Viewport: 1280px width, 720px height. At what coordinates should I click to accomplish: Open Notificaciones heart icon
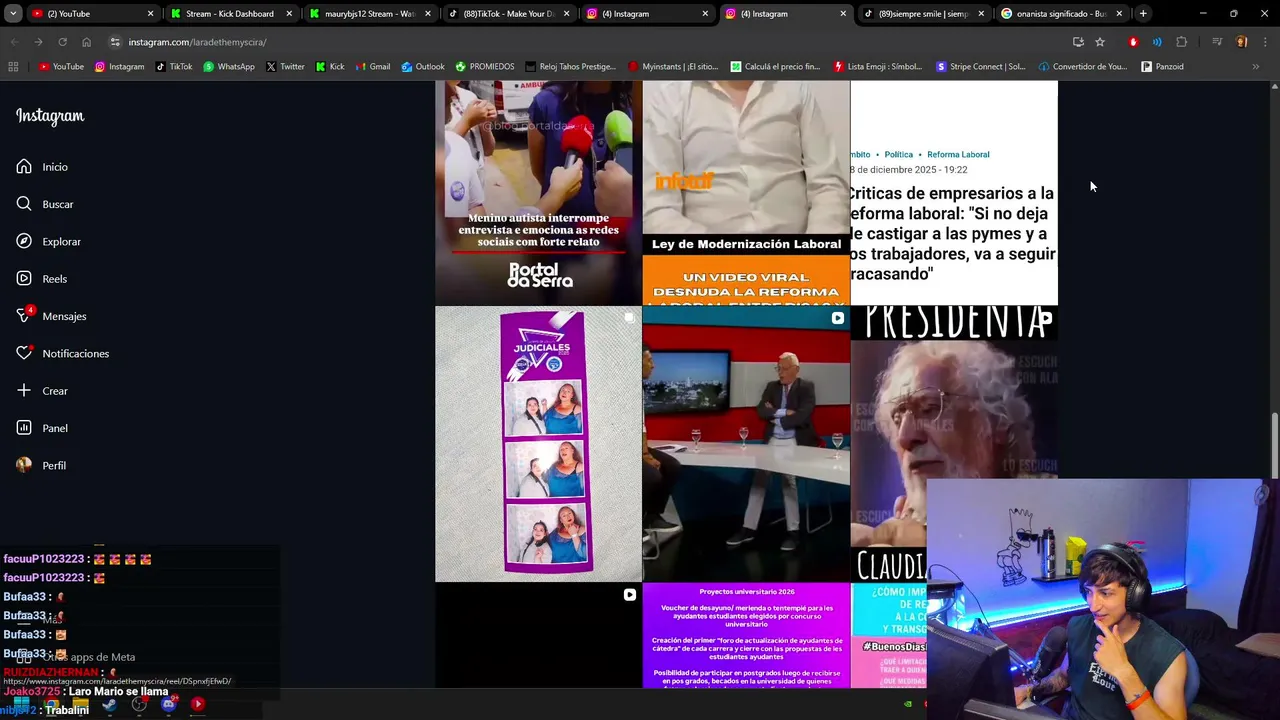click(x=24, y=353)
